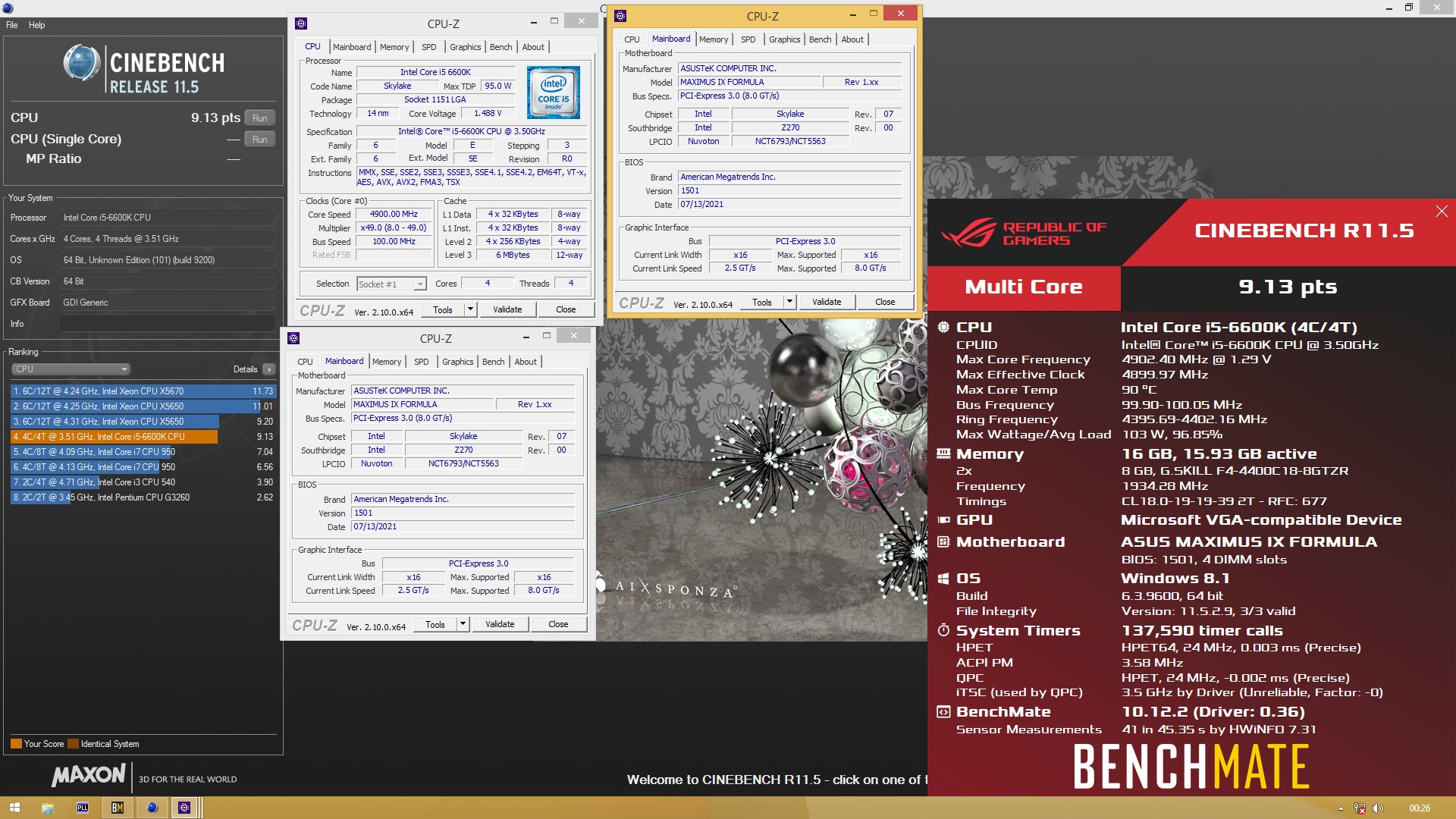
Task: Click the Multi Core label in the BenchMate panel
Action: [x=1024, y=287]
